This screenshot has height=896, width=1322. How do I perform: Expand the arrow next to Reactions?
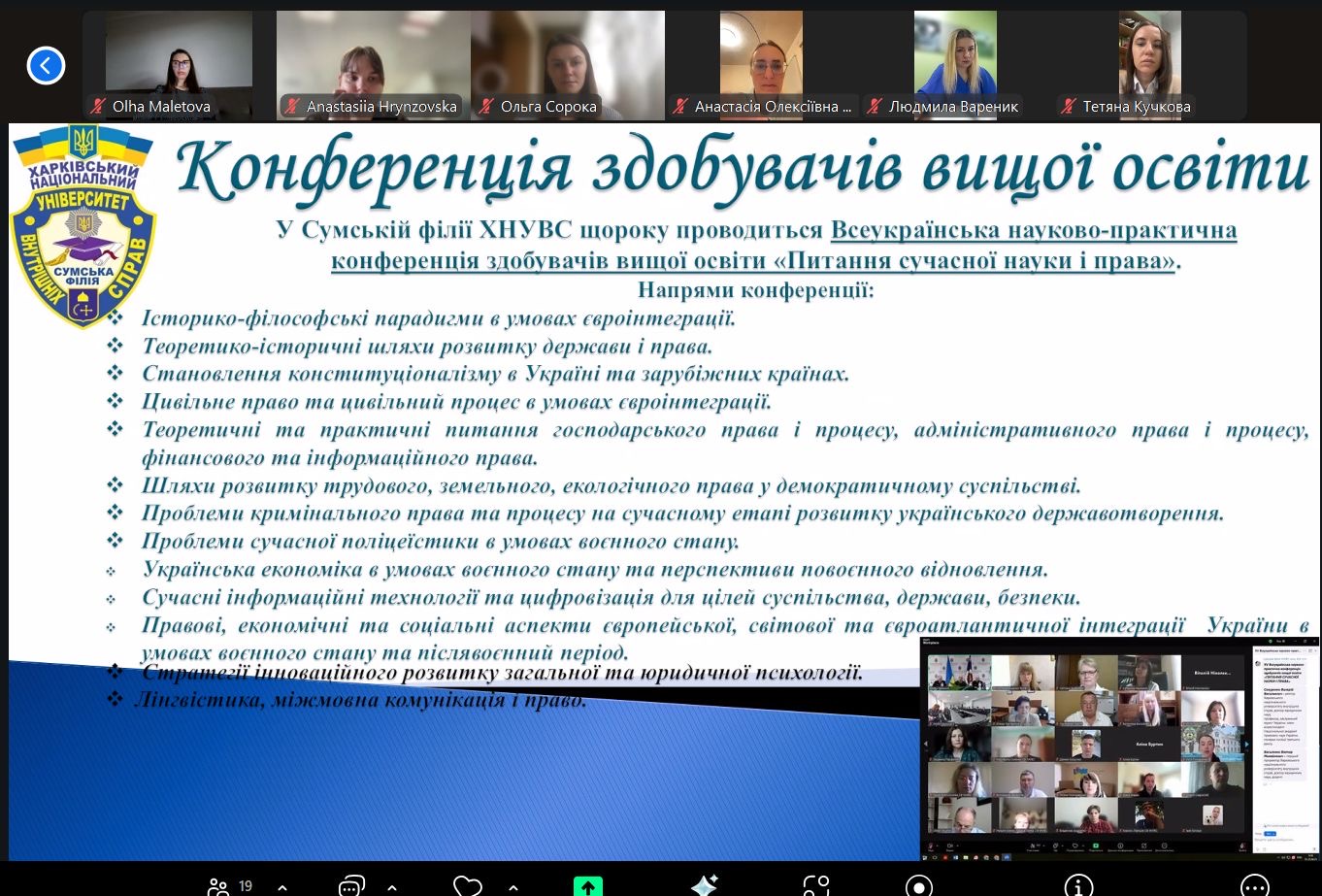click(512, 886)
